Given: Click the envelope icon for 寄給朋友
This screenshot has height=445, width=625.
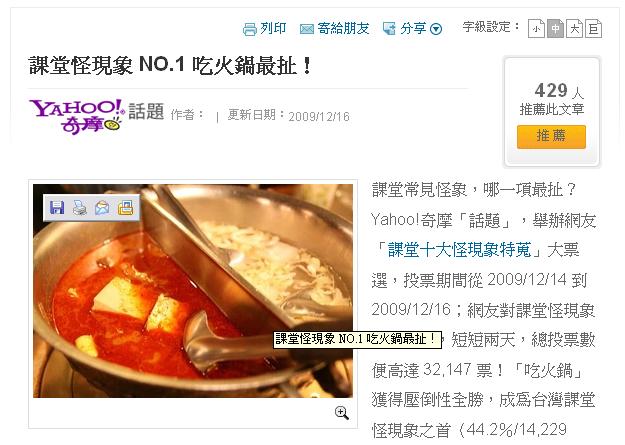Looking at the screenshot, I should (307, 29).
